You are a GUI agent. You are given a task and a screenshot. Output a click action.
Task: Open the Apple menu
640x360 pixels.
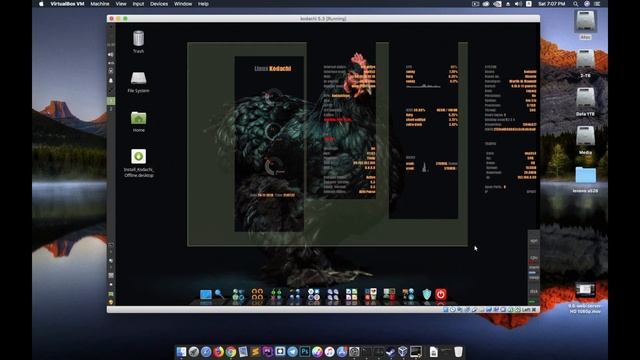[x=41, y=4]
